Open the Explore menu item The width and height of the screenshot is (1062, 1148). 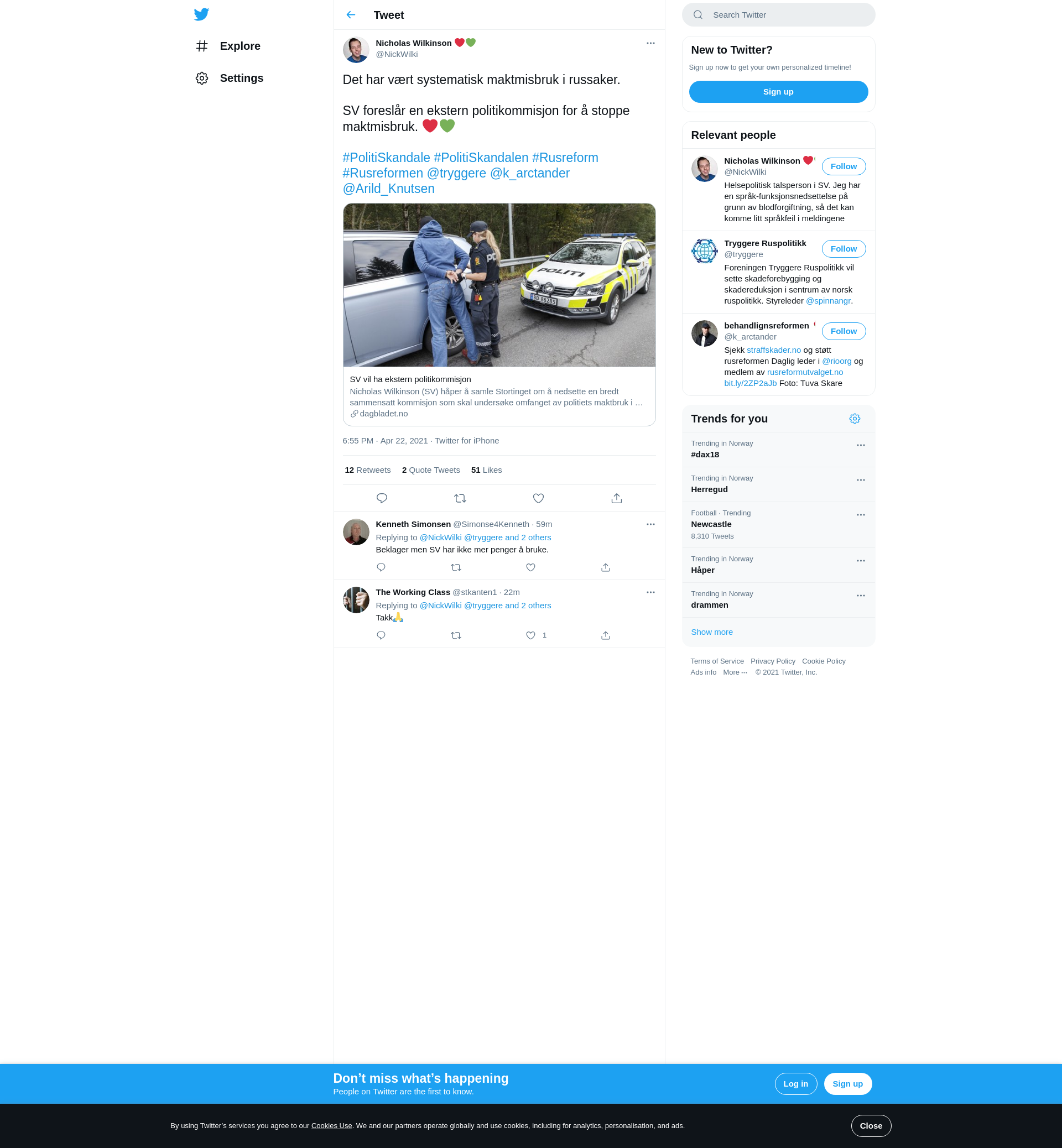(240, 46)
